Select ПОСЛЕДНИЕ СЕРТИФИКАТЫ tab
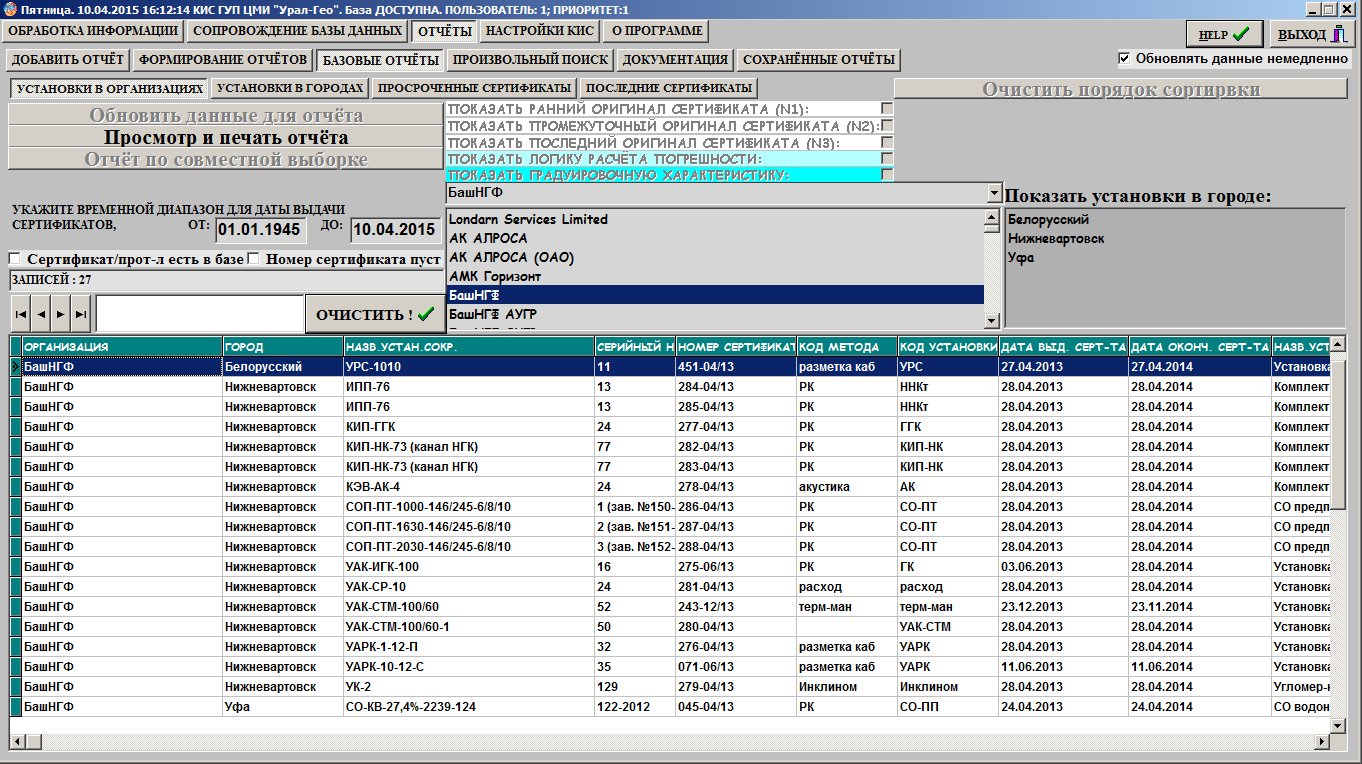The width and height of the screenshot is (1362, 764). pos(668,88)
